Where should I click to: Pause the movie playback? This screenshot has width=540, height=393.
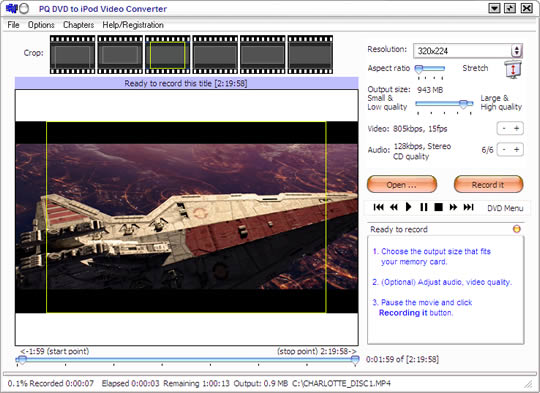pyautogui.click(x=424, y=207)
